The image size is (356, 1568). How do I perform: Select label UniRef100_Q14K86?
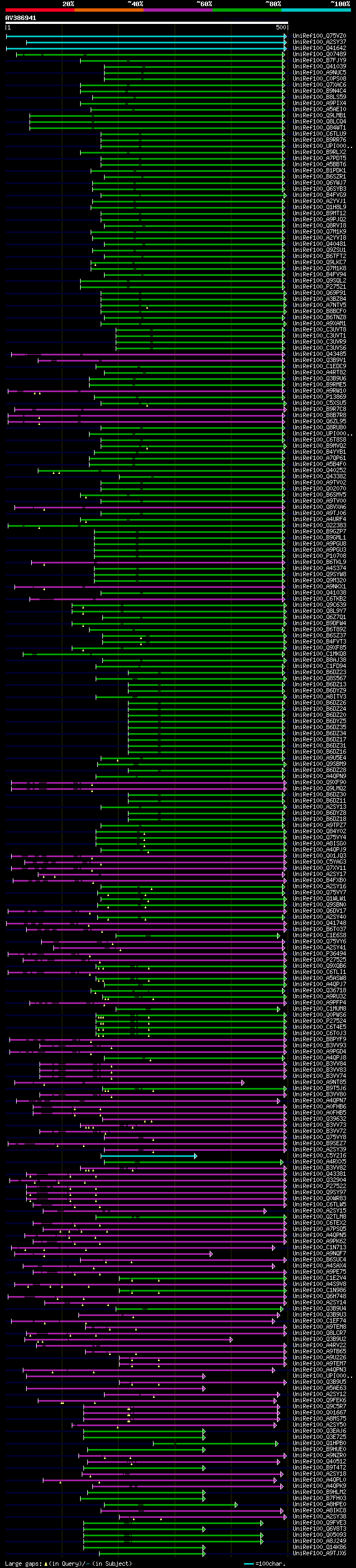tap(319, 1547)
